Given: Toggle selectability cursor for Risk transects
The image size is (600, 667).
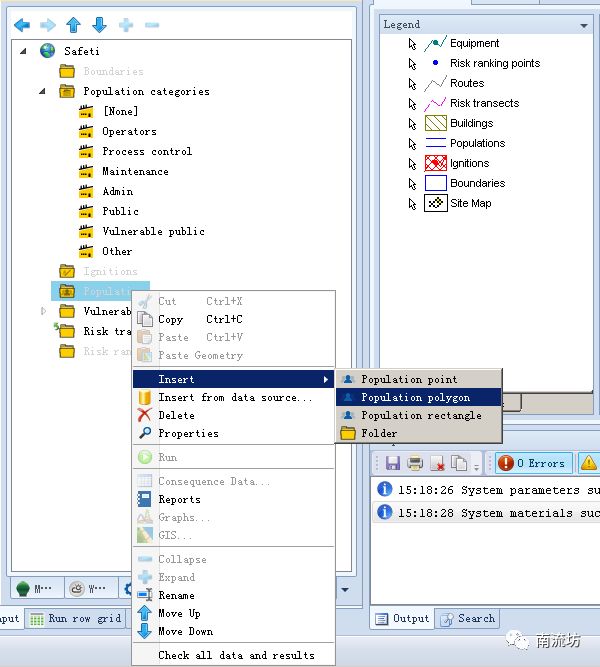Looking at the screenshot, I should pyautogui.click(x=412, y=104).
